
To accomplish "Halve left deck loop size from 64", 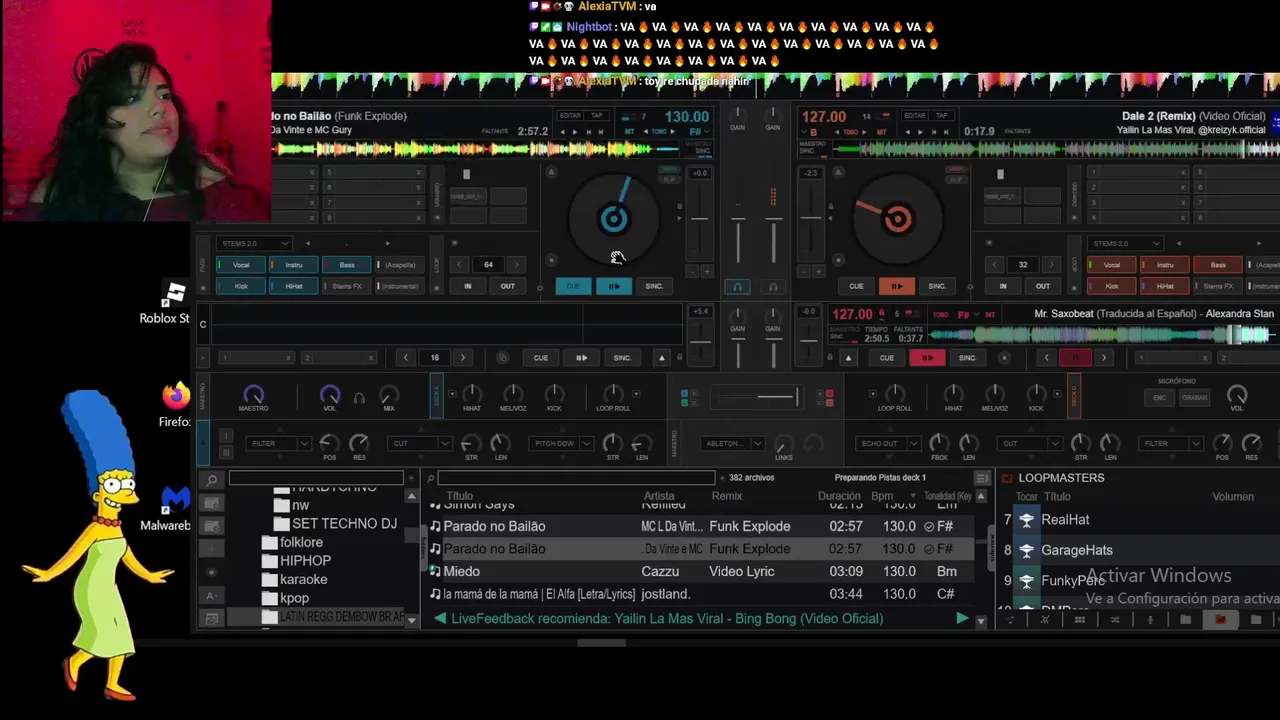I will (460, 265).
